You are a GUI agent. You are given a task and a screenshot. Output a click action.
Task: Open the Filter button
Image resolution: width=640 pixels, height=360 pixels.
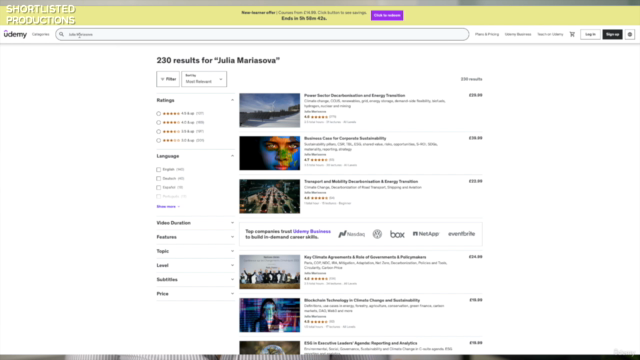tap(168, 79)
